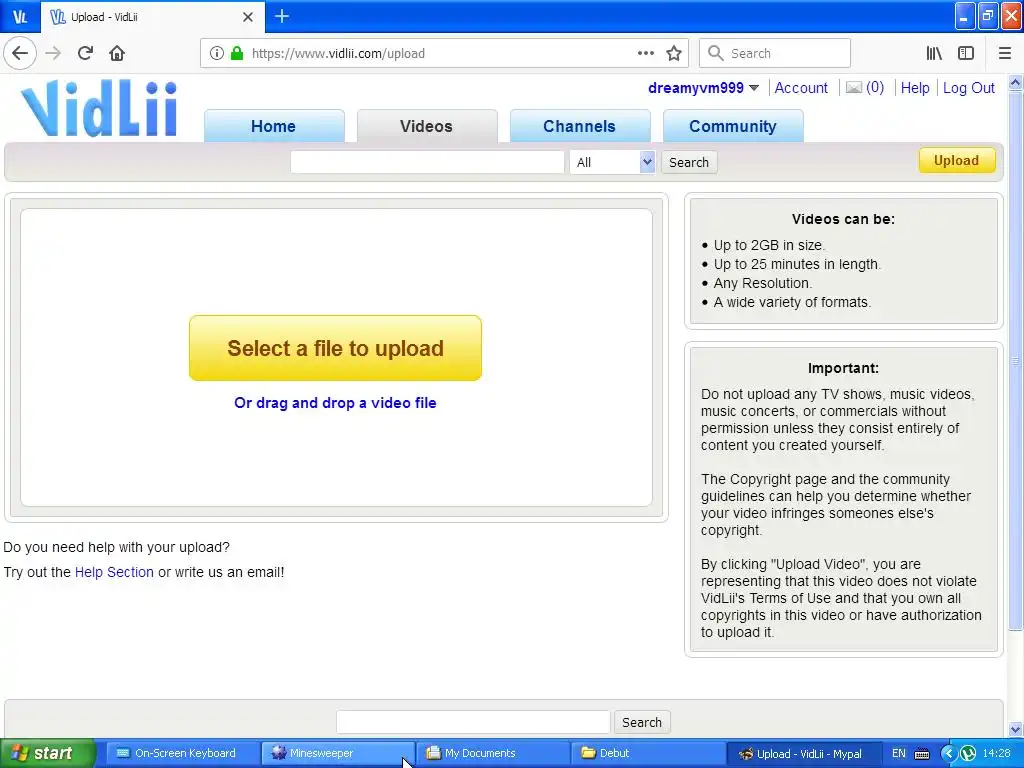Click the green padlock security icon
Image resolution: width=1024 pixels, height=768 pixels.
pos(237,53)
